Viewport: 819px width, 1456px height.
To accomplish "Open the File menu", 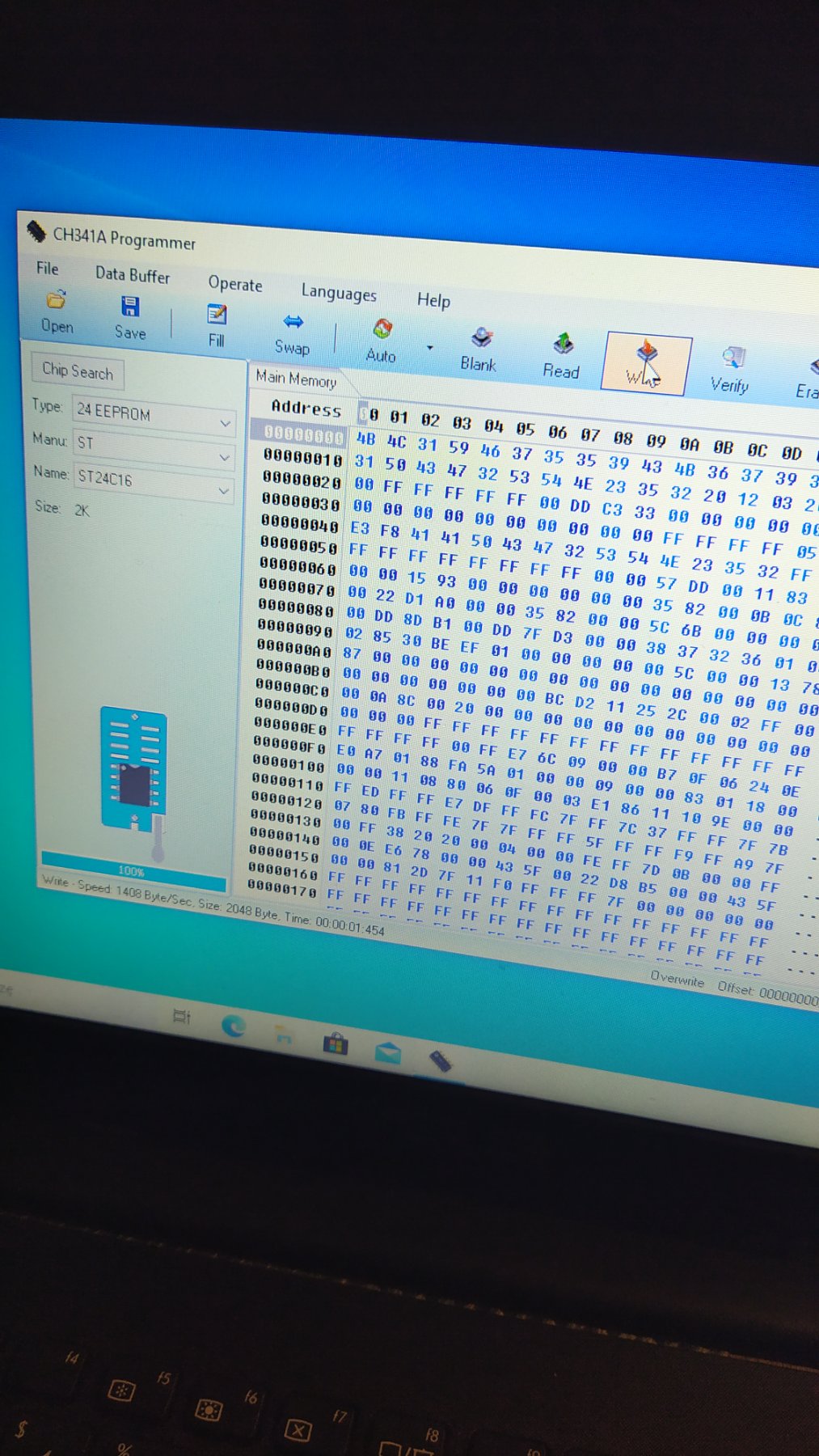I will (x=47, y=268).
